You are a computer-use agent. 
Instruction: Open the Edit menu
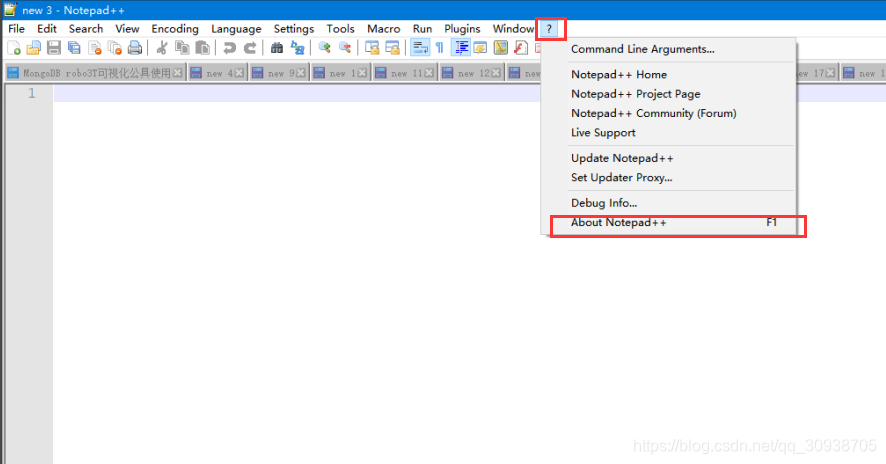tap(47, 29)
